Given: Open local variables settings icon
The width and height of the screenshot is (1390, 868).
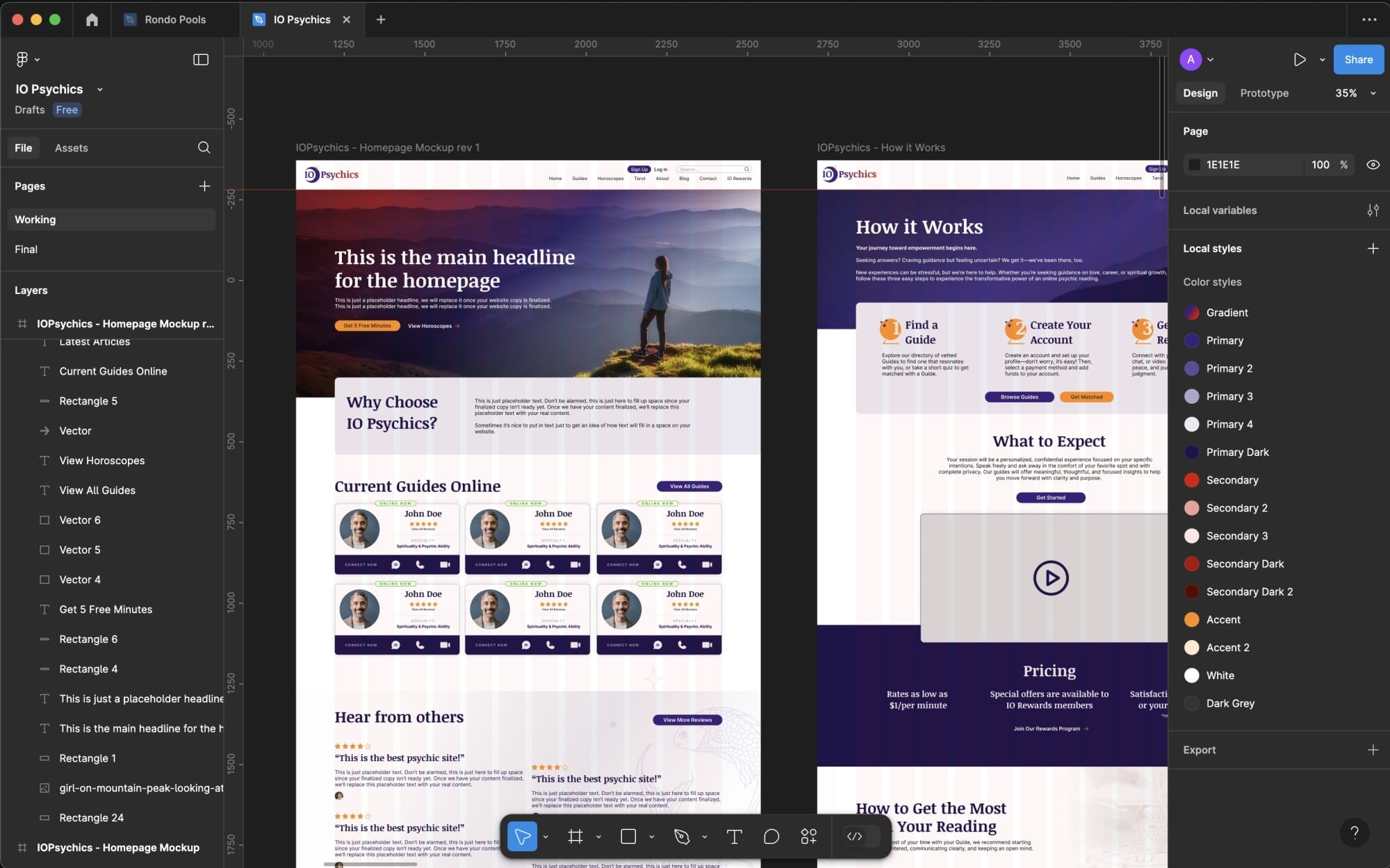Looking at the screenshot, I should 1373,210.
